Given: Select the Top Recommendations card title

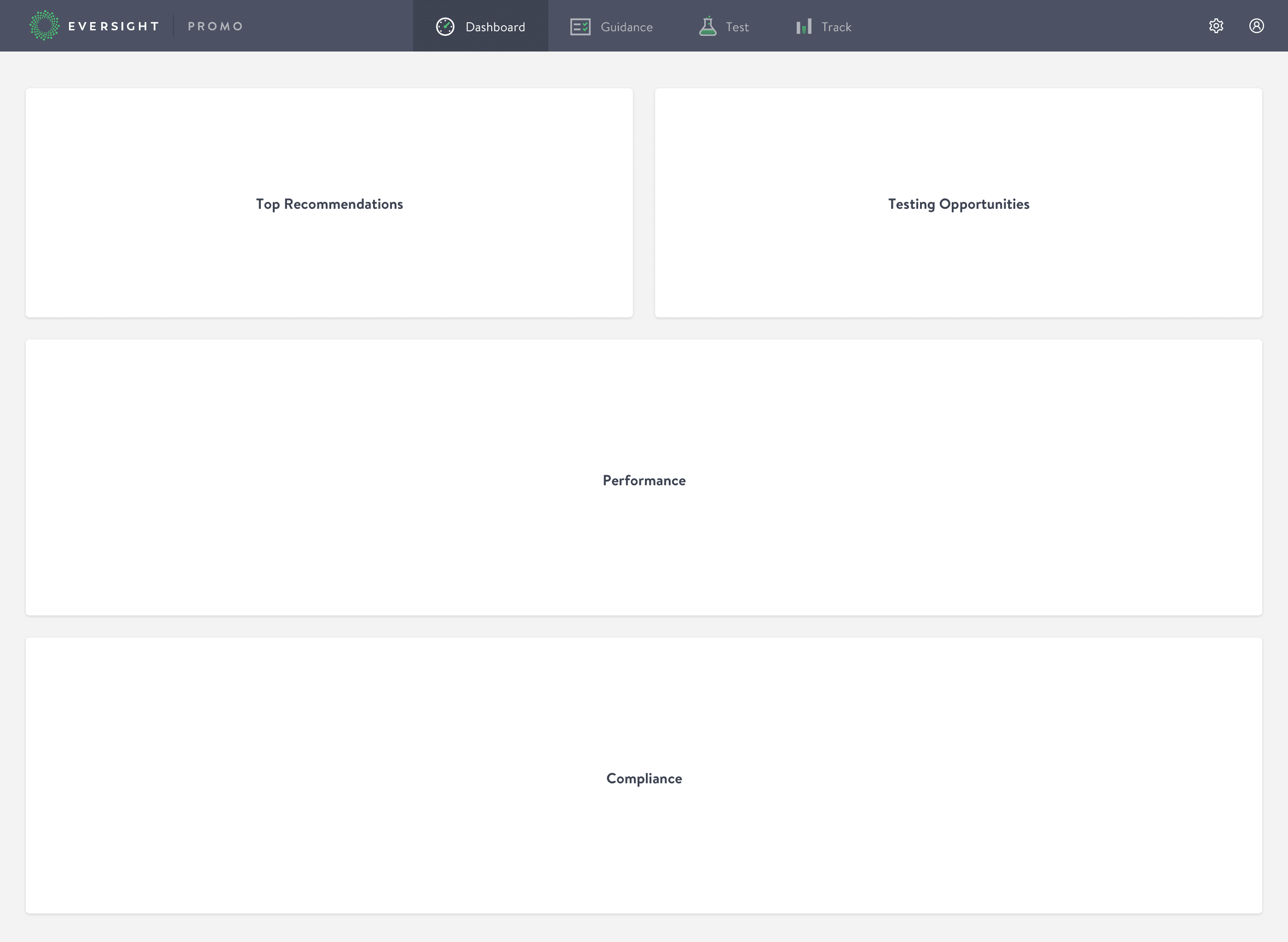Looking at the screenshot, I should (329, 204).
